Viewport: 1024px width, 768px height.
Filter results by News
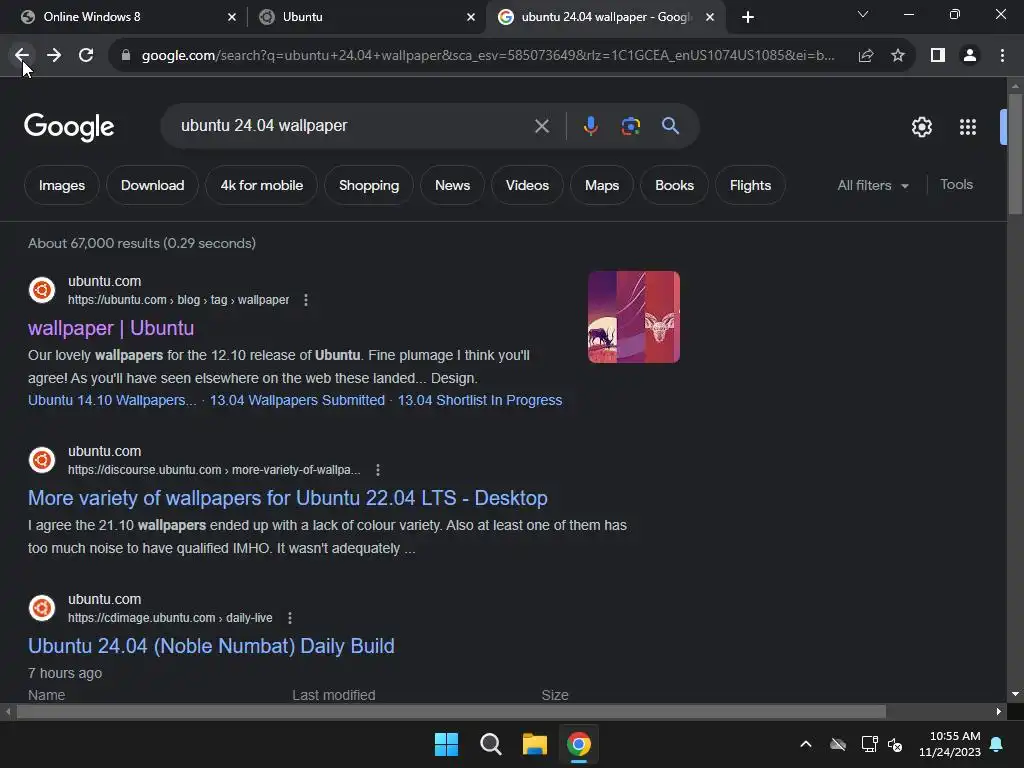point(453,185)
